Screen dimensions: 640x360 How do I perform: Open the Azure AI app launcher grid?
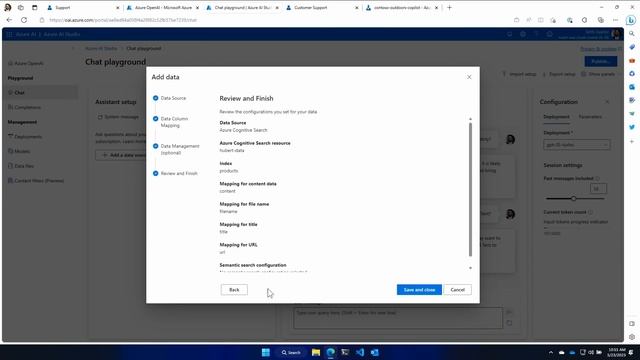pos(9,34)
